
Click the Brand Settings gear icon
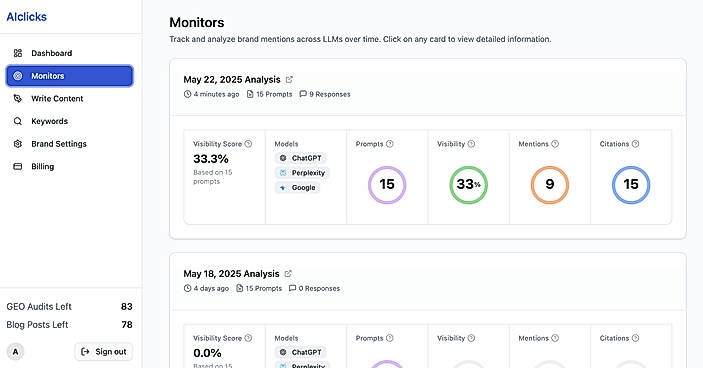point(17,144)
